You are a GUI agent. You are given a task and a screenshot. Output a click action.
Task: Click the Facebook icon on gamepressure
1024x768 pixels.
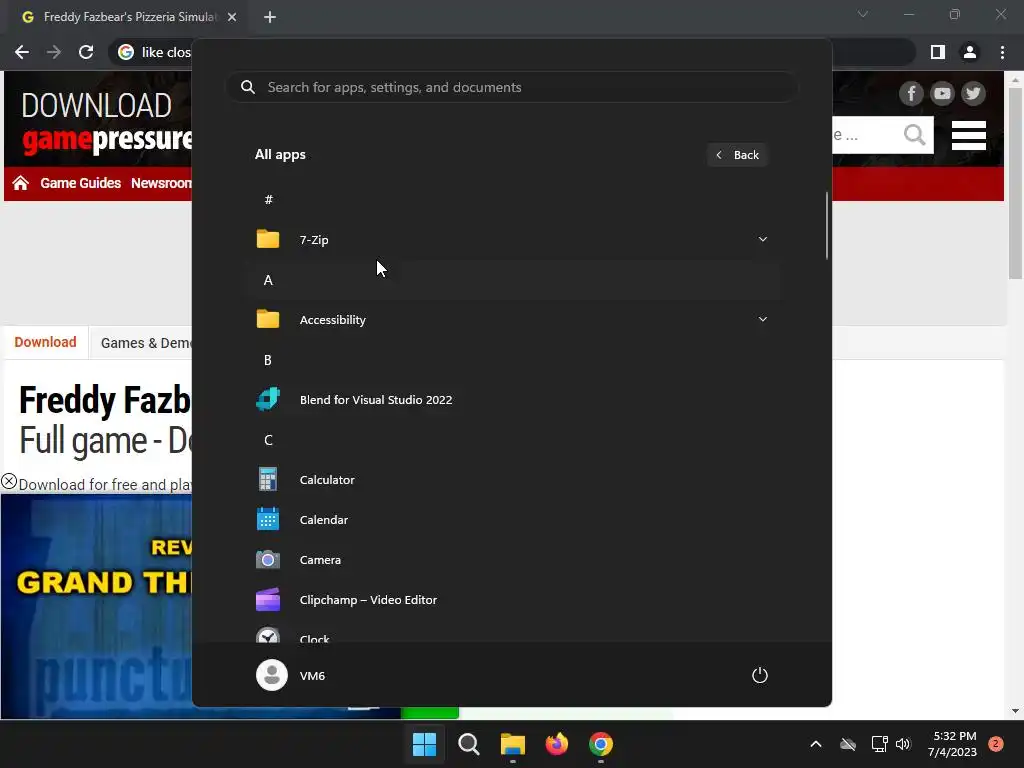[911, 93]
